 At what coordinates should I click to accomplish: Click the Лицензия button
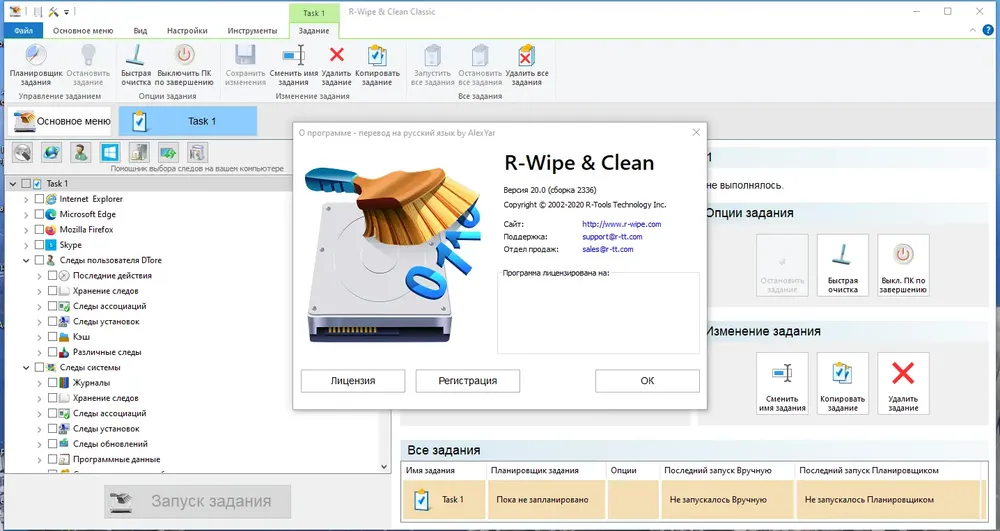tap(353, 381)
